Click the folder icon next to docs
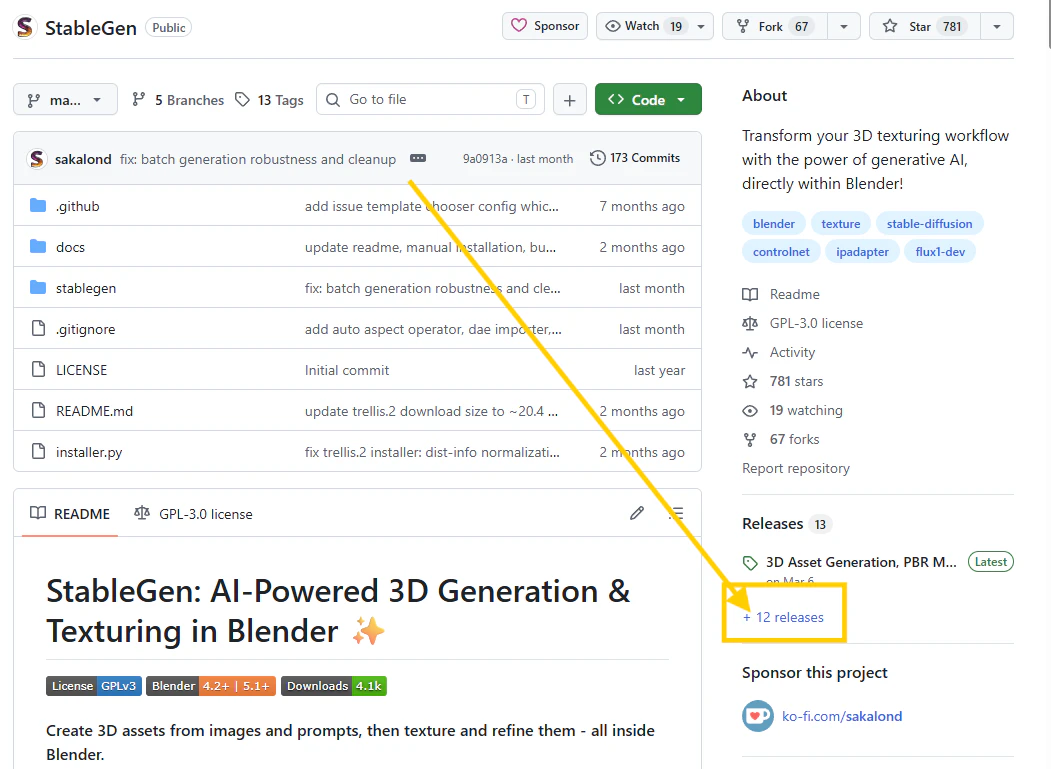 coord(38,247)
